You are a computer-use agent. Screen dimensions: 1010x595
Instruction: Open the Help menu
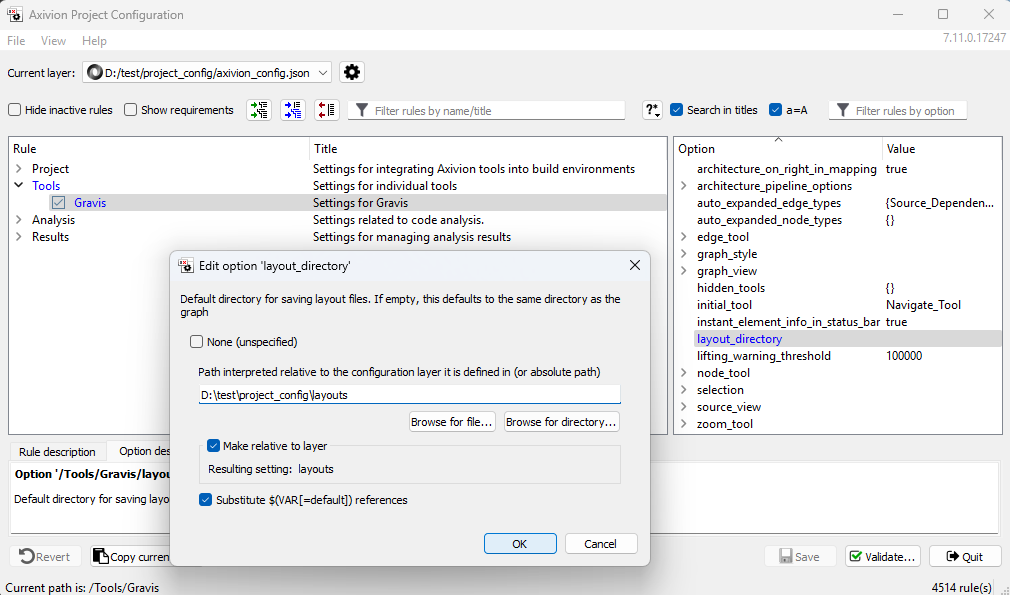click(x=94, y=41)
